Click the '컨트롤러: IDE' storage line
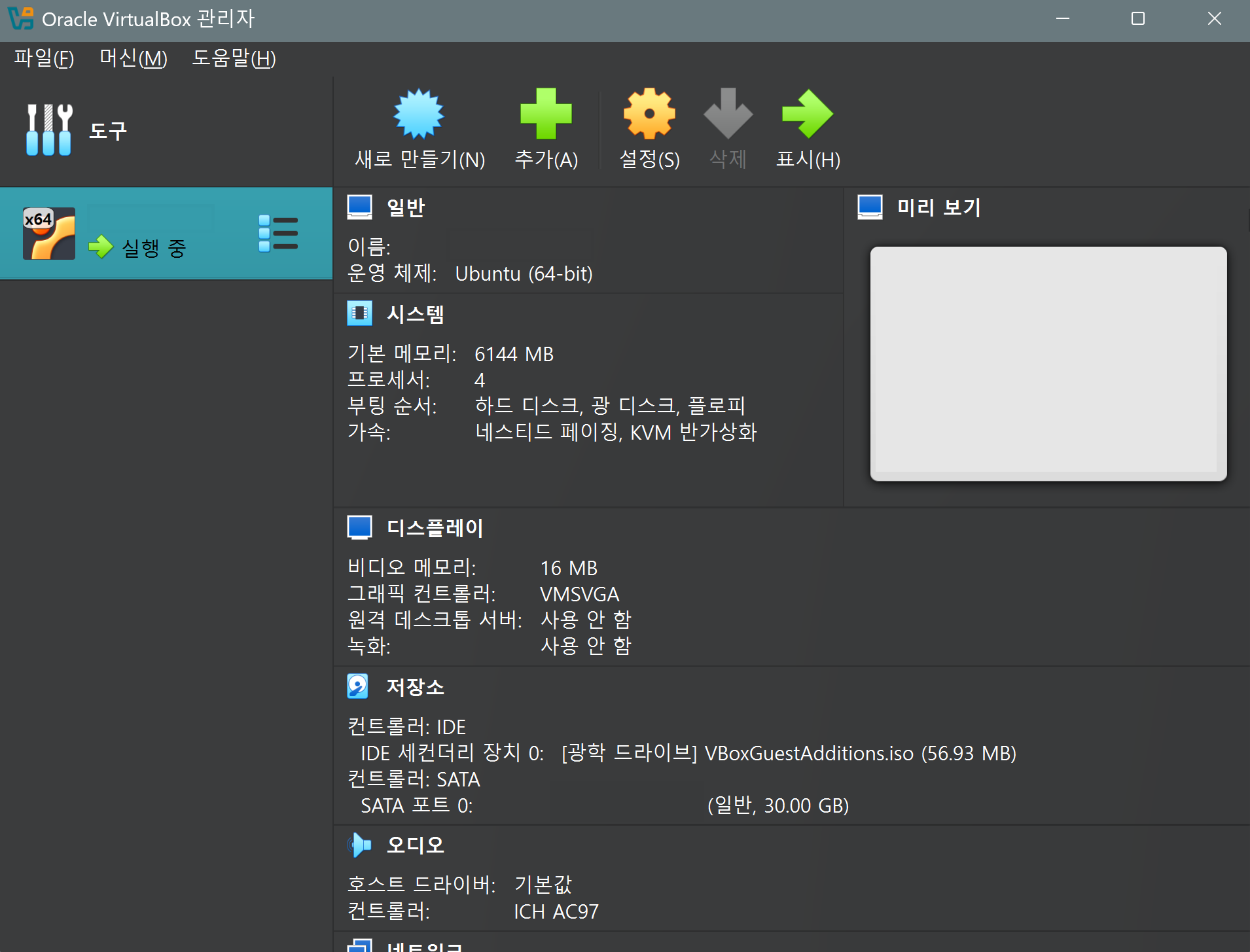 tap(406, 727)
